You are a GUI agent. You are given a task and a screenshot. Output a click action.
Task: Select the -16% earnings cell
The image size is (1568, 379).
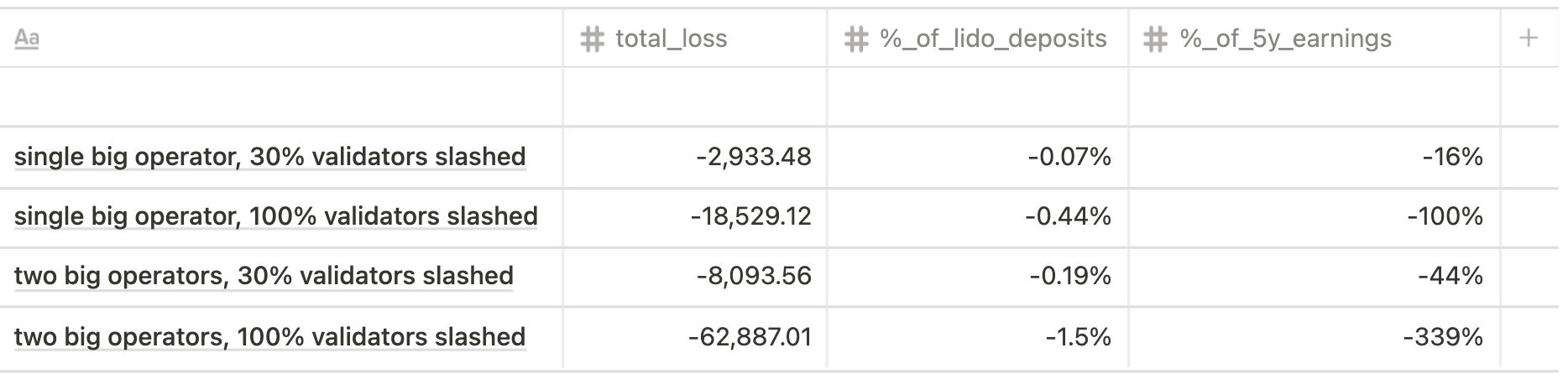click(1315, 157)
